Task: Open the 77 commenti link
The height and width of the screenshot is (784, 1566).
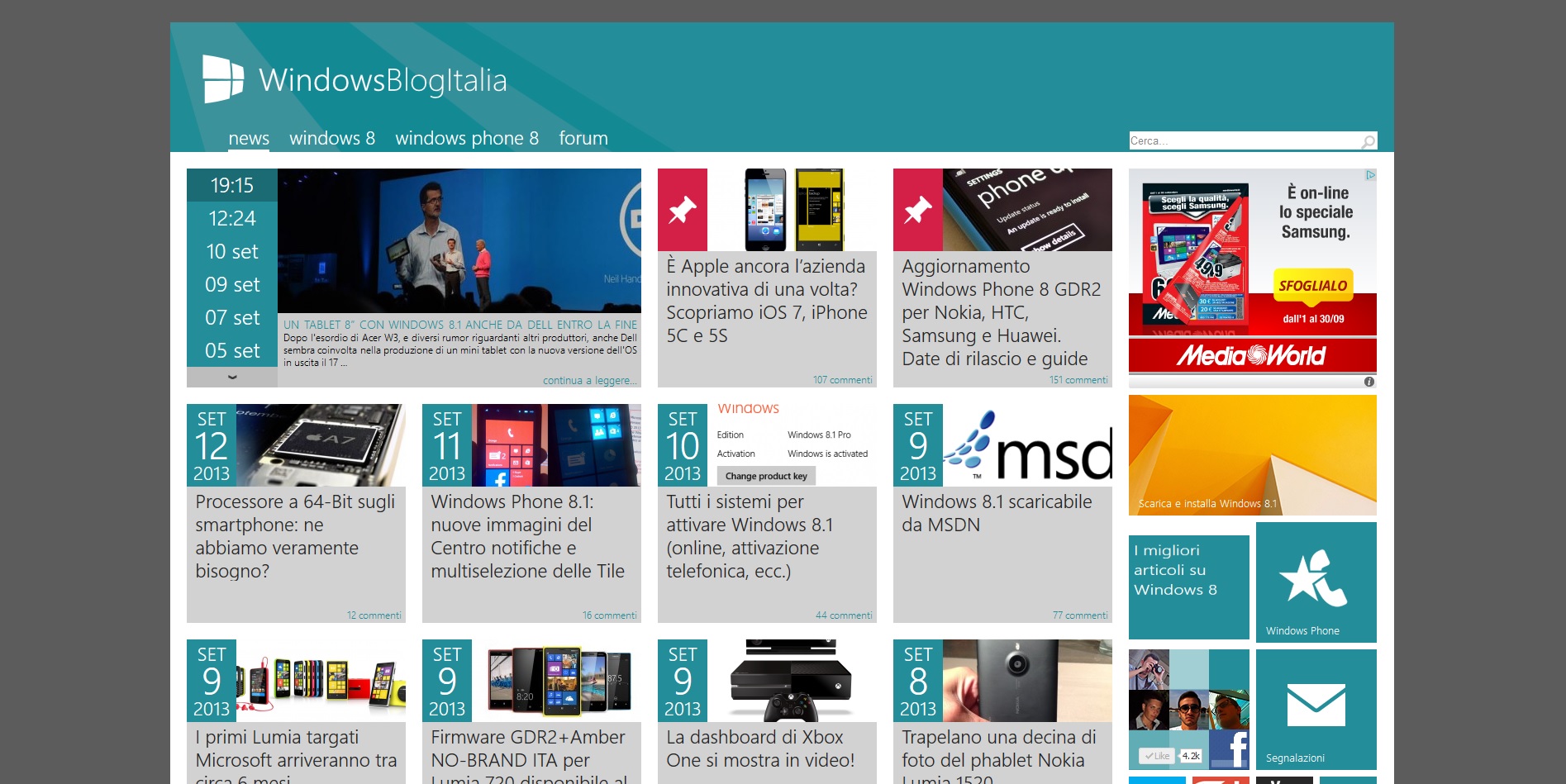Action: click(x=1080, y=615)
